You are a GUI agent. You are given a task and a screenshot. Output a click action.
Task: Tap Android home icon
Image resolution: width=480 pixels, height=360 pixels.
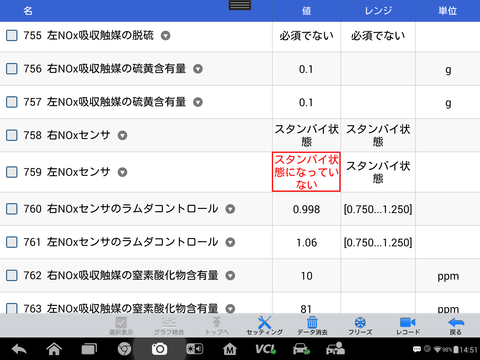(54, 349)
